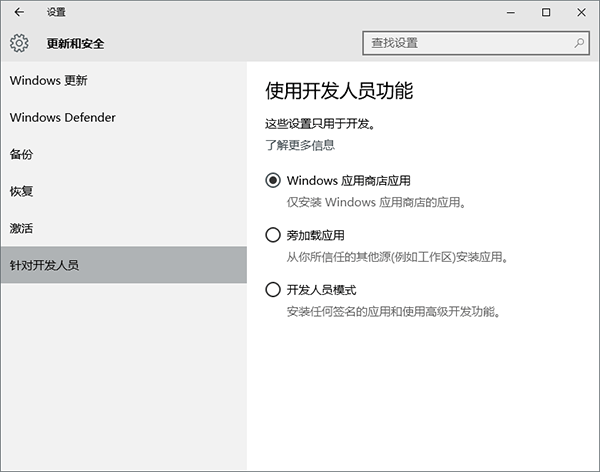Maximize the settings window

pos(546,13)
